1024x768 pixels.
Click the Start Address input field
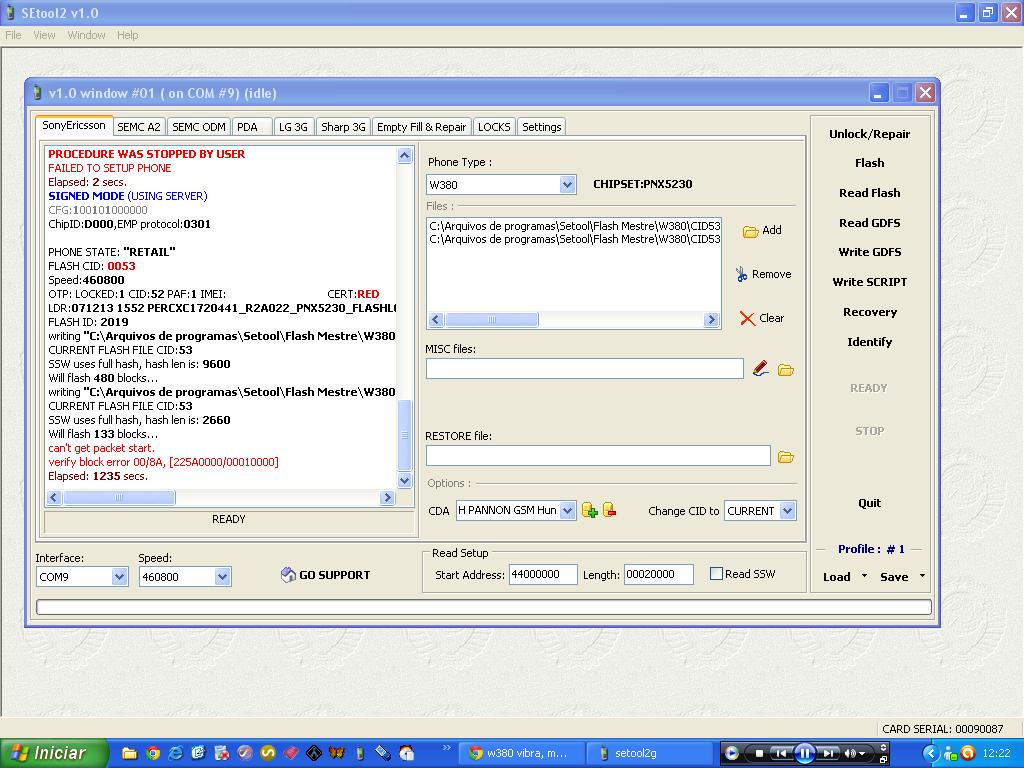click(543, 574)
